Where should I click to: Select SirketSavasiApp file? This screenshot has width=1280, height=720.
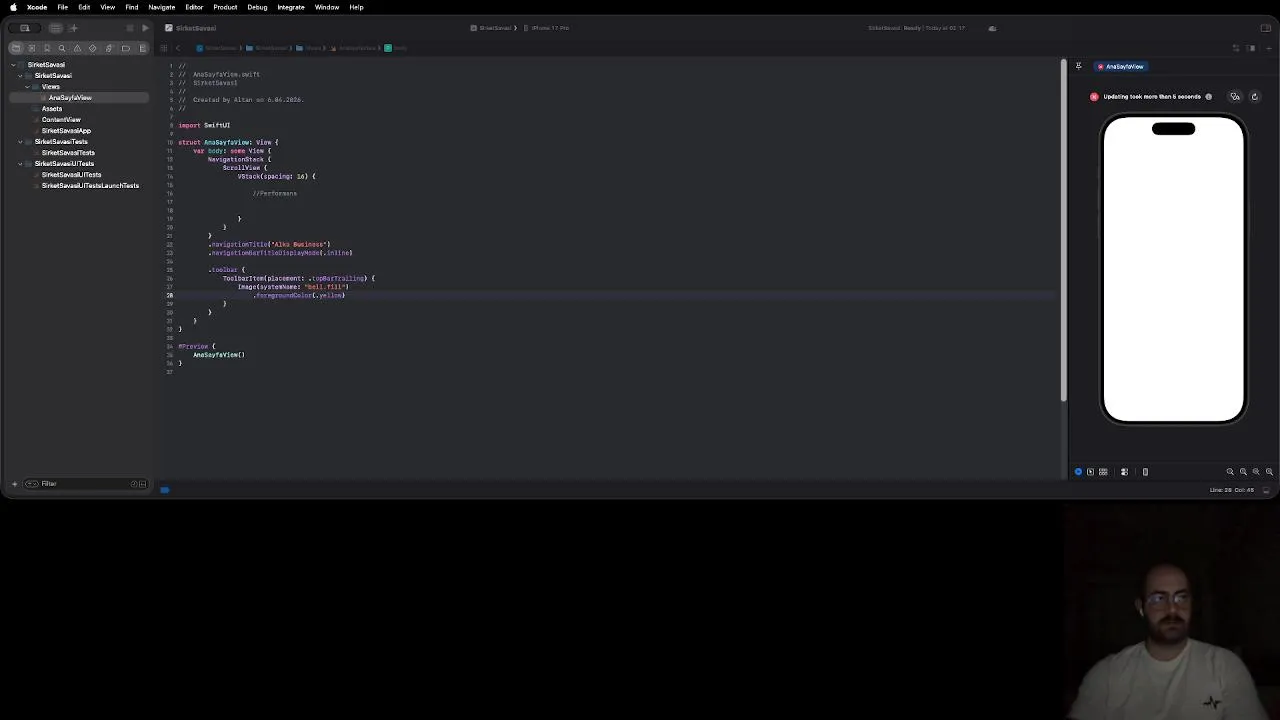(66, 131)
